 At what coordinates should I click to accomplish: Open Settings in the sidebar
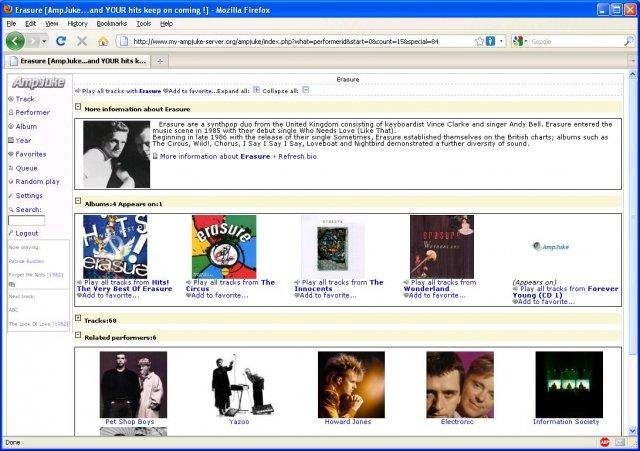[29, 196]
